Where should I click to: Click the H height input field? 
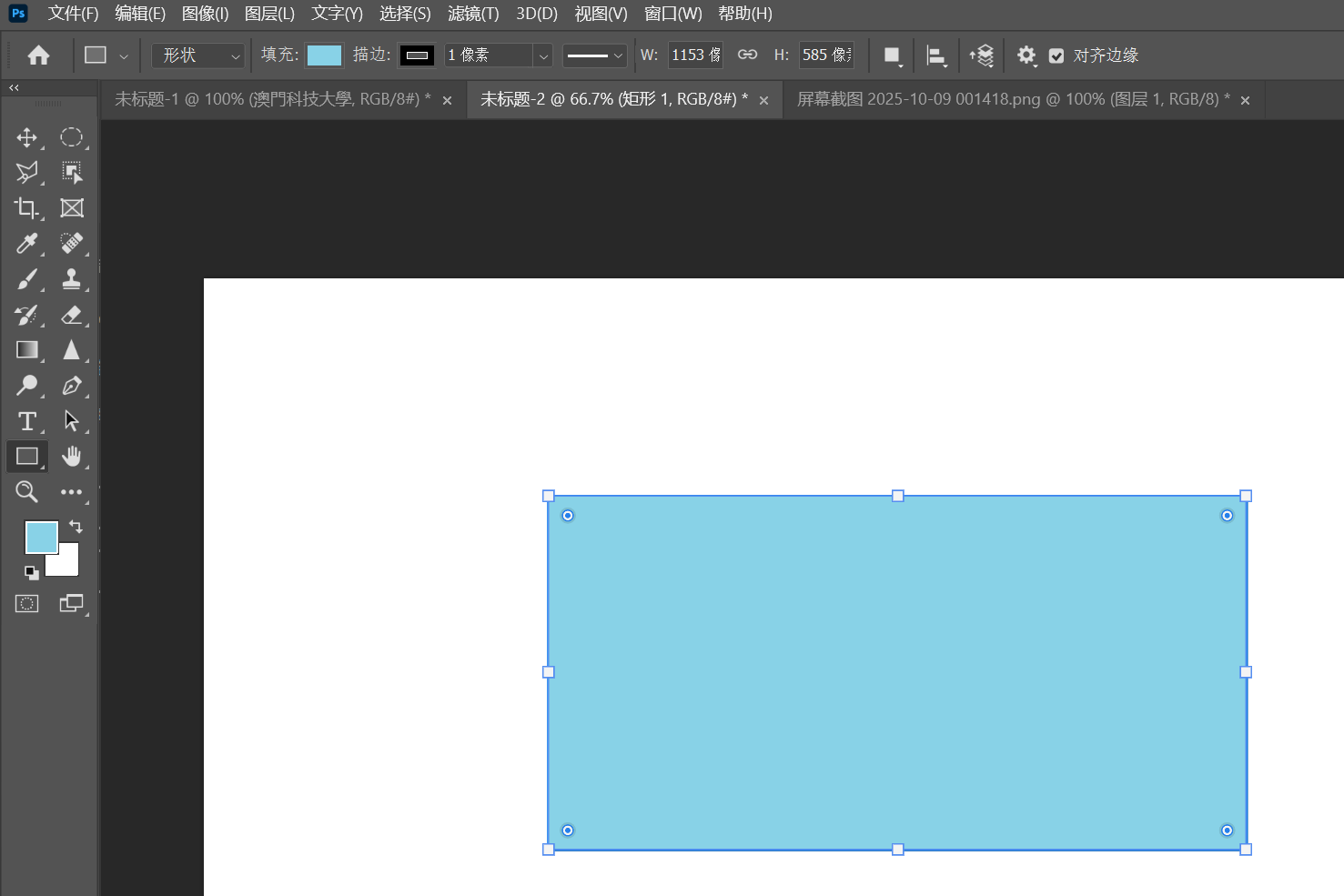pyautogui.click(x=827, y=55)
